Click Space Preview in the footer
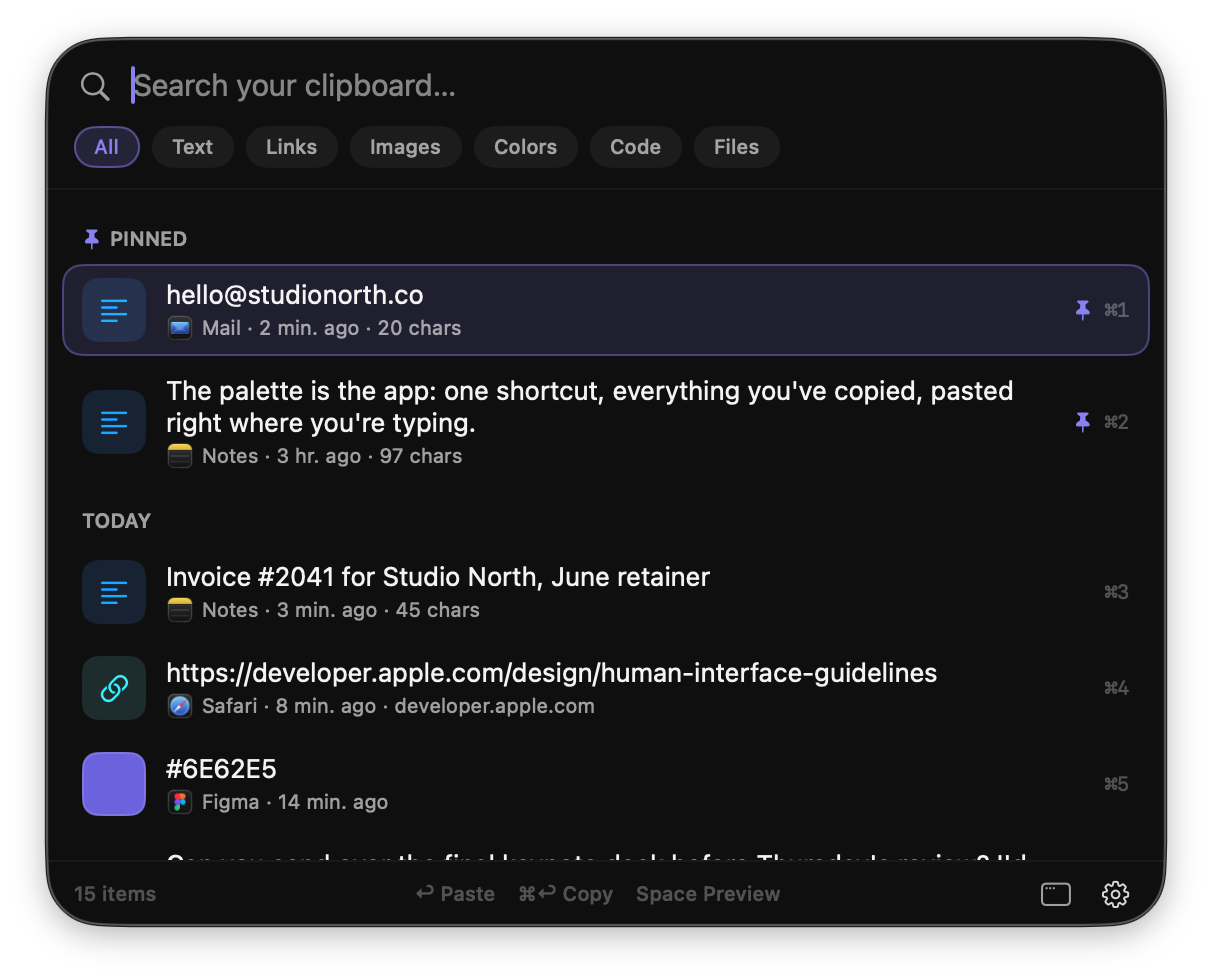This screenshot has height=980, width=1212. coord(708,894)
